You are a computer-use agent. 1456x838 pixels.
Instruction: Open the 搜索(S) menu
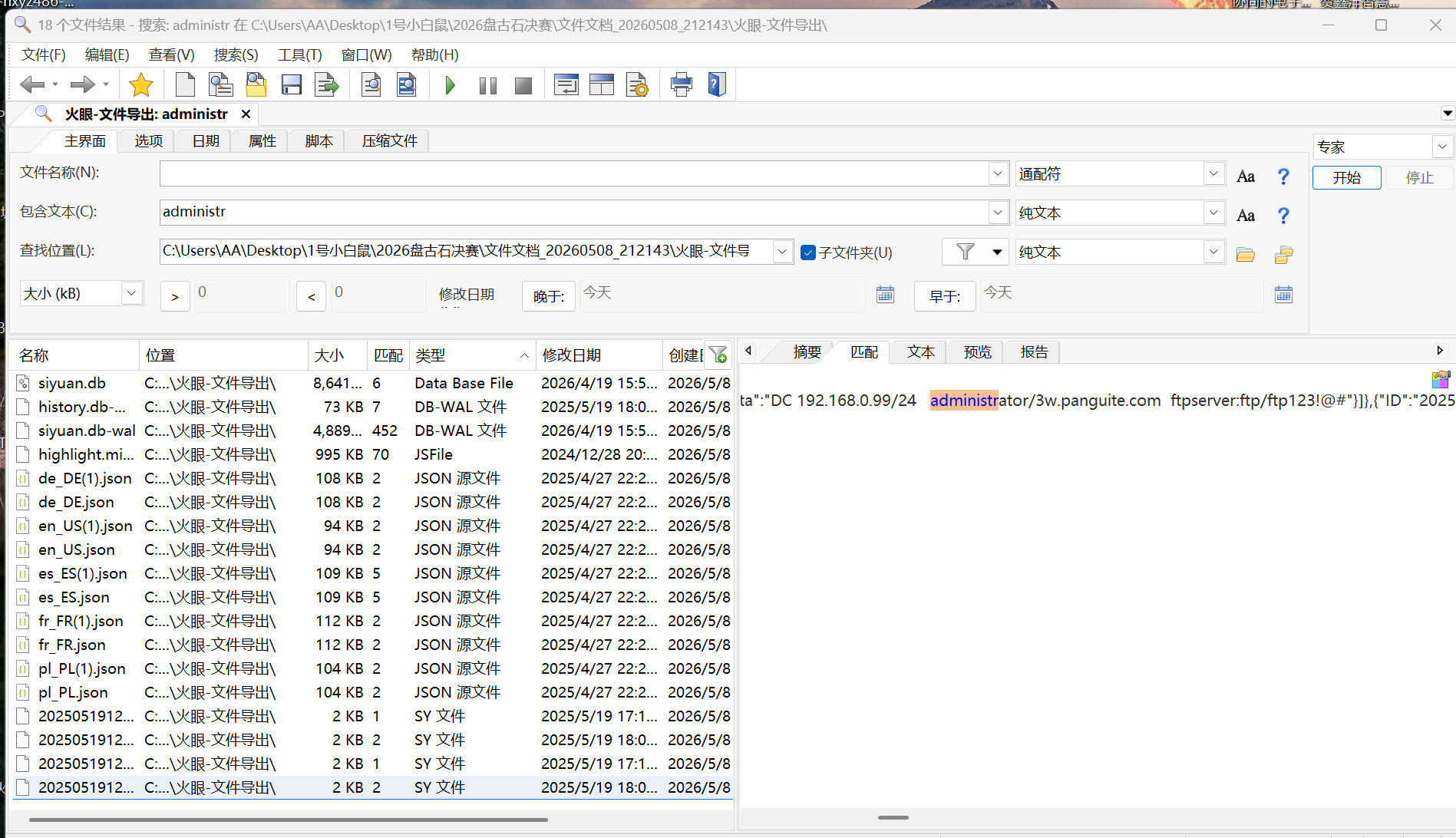tap(236, 54)
